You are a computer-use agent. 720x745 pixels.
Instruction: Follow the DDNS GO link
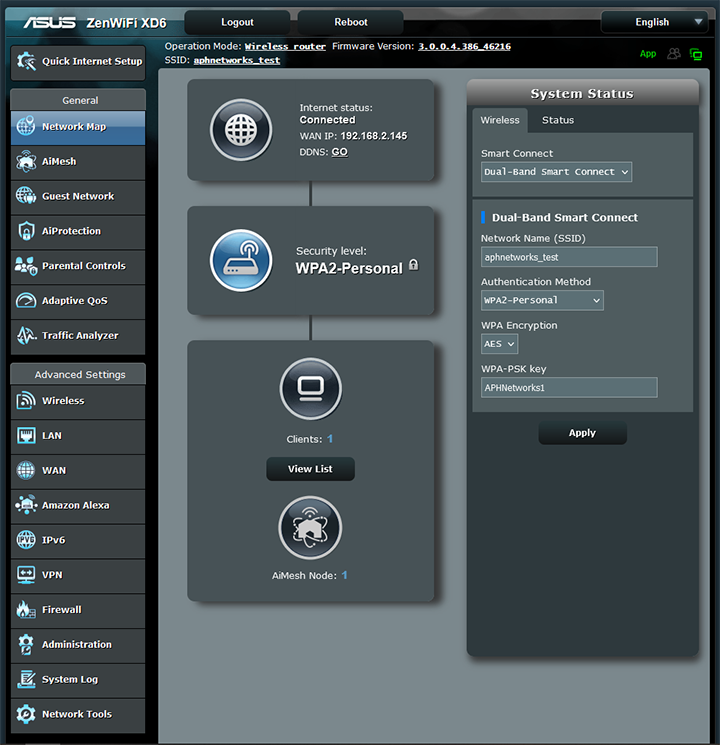coord(340,152)
